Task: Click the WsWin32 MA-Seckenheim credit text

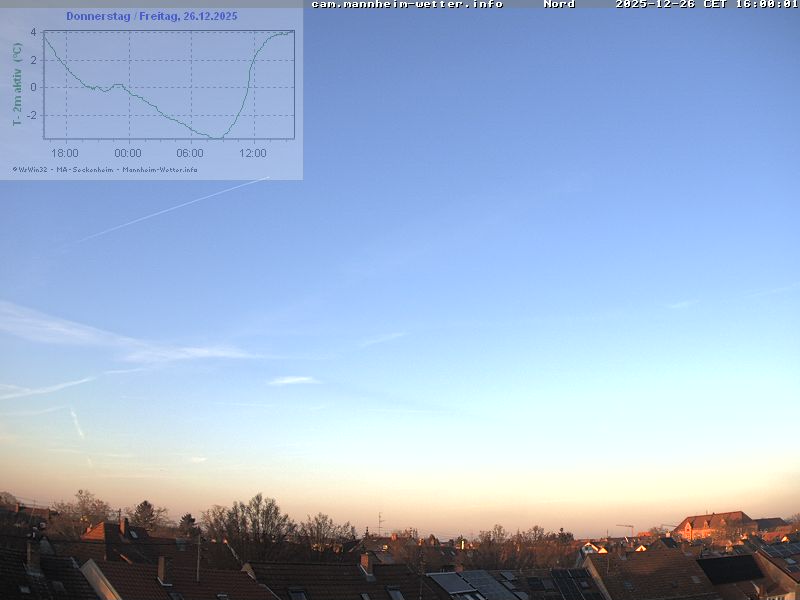Action: point(105,169)
